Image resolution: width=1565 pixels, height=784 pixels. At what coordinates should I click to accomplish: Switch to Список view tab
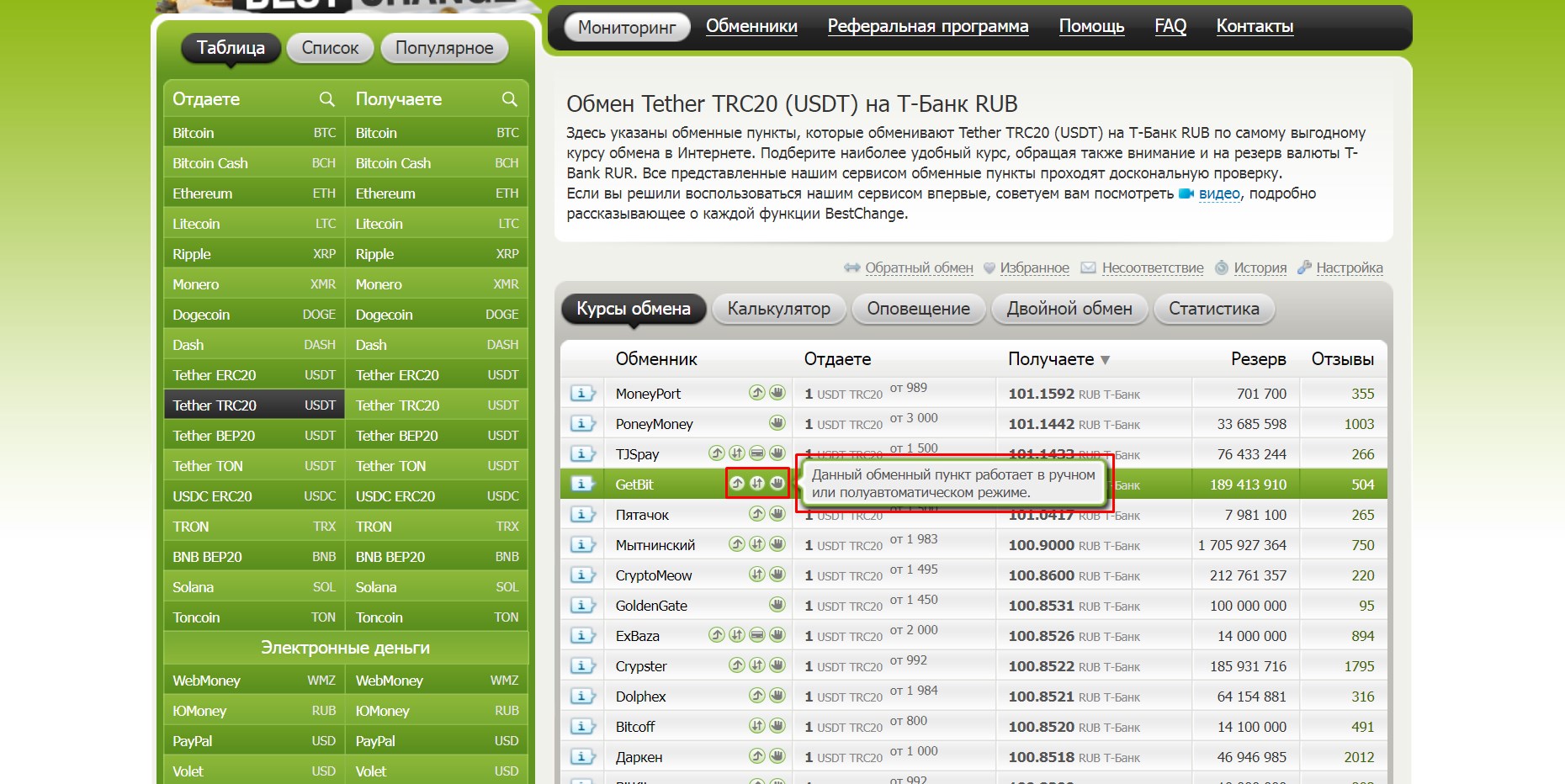[330, 48]
